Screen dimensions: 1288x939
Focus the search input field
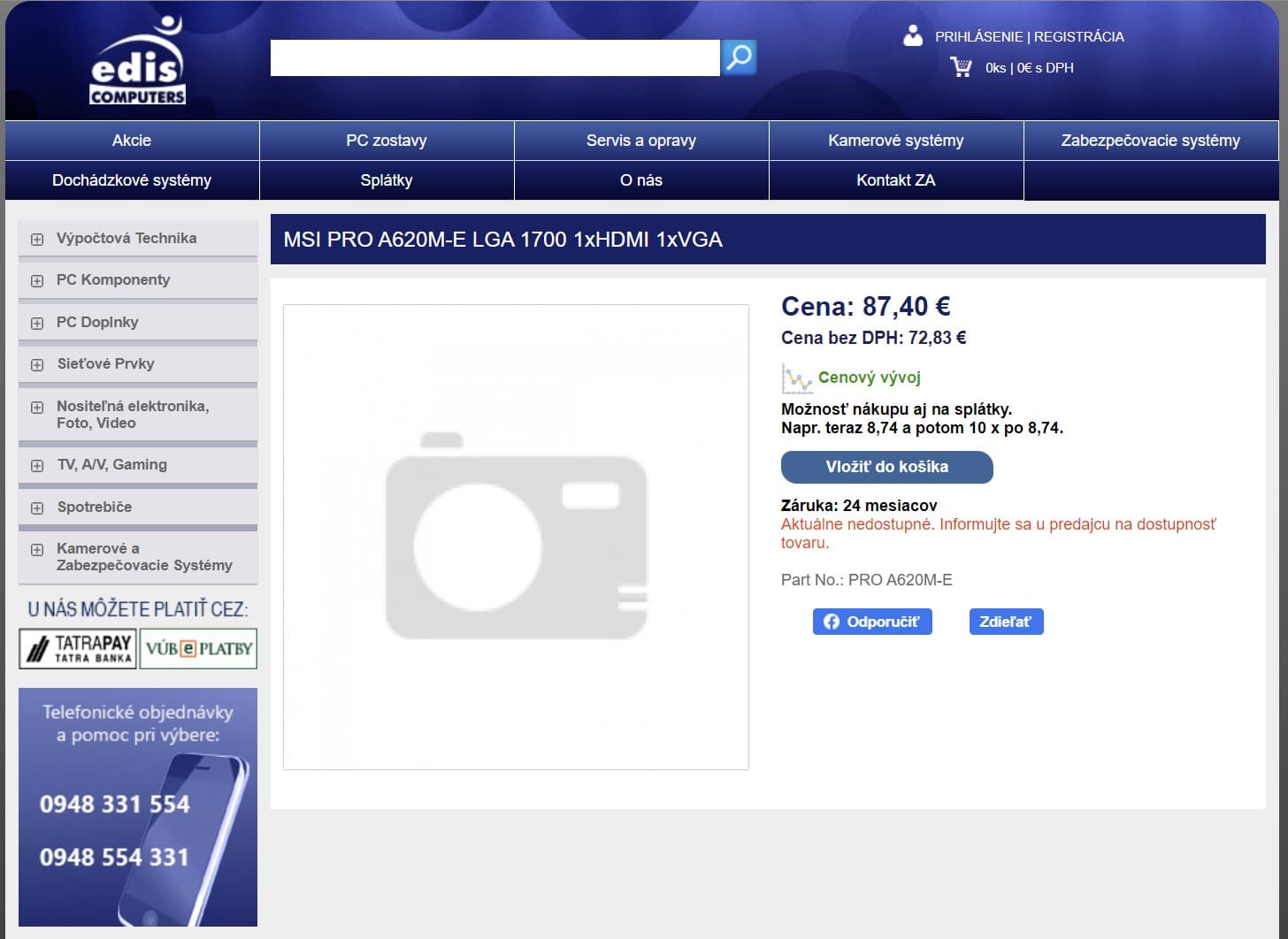(x=495, y=57)
